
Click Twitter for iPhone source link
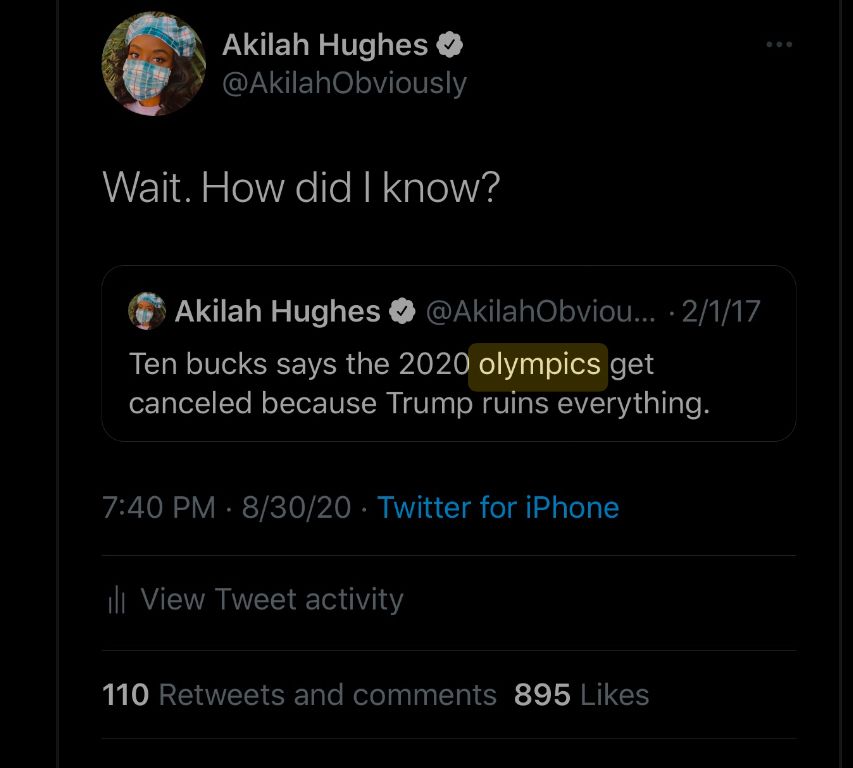click(498, 508)
